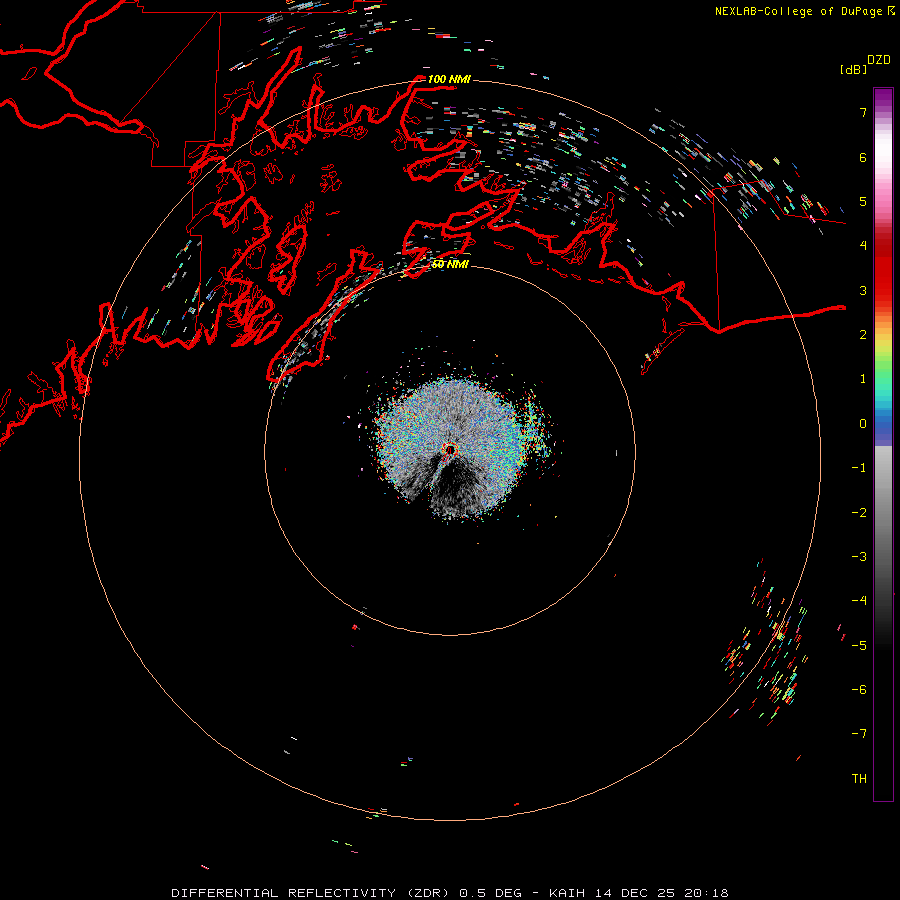The image size is (900, 900).
Task: Click the radar site marker at center
Action: pyautogui.click(x=450, y=451)
